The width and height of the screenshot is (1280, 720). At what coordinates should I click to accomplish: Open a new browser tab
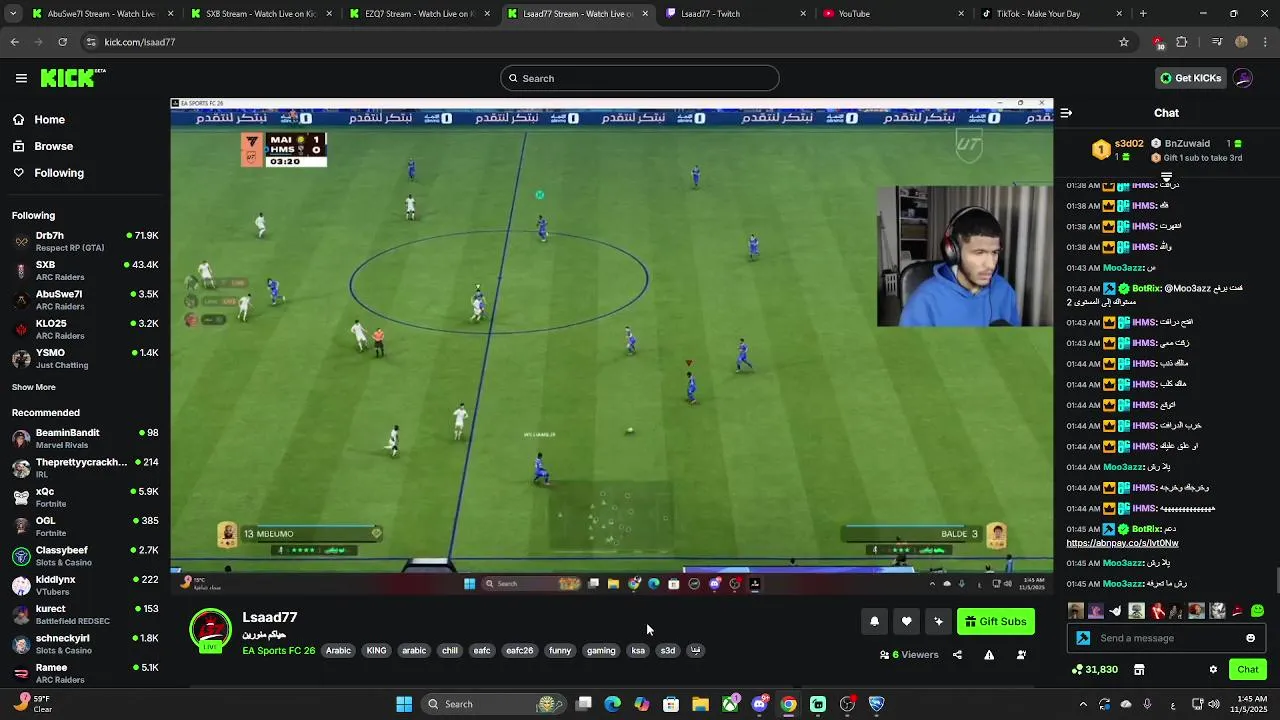pos(1143,14)
